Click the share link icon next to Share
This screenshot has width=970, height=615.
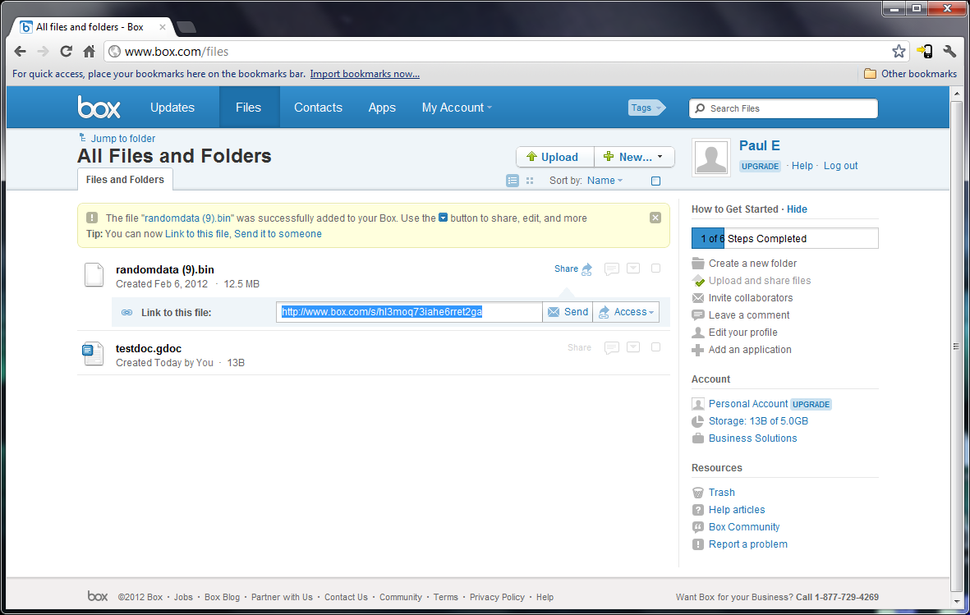point(587,268)
